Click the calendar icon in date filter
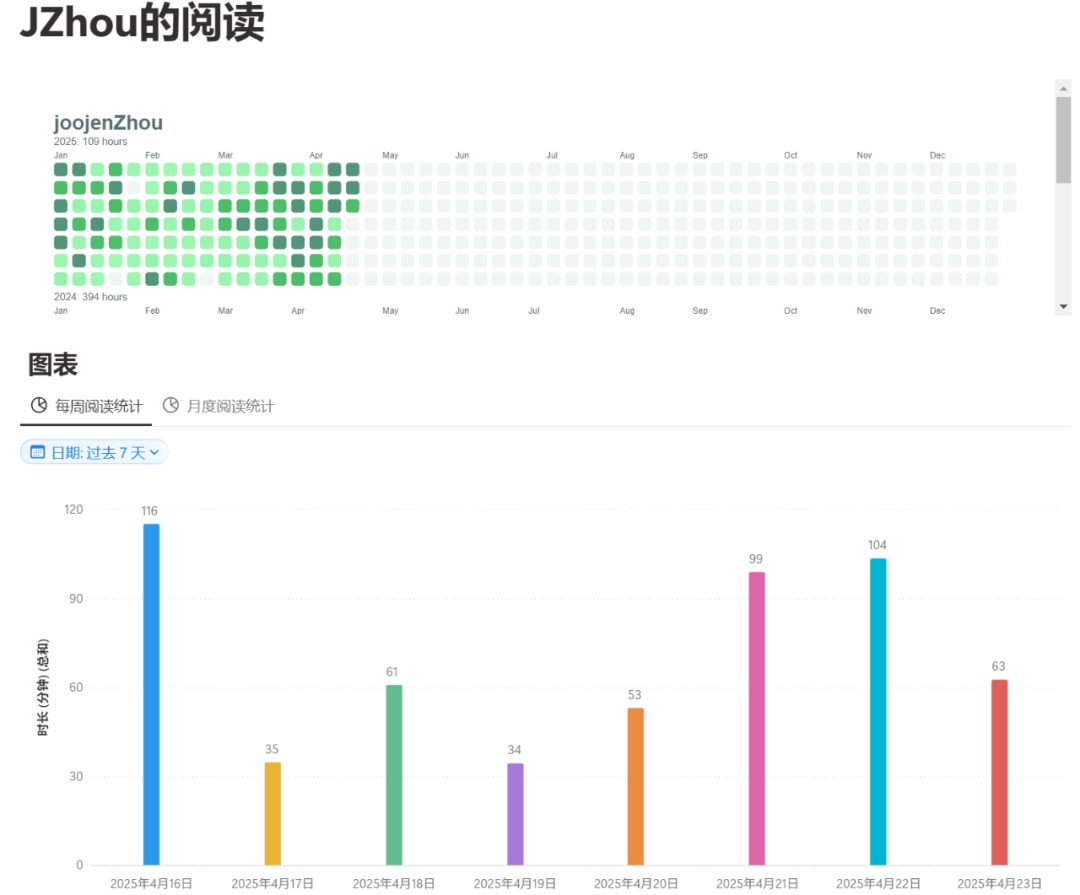Screen dimensions: 1080x895 [37, 453]
